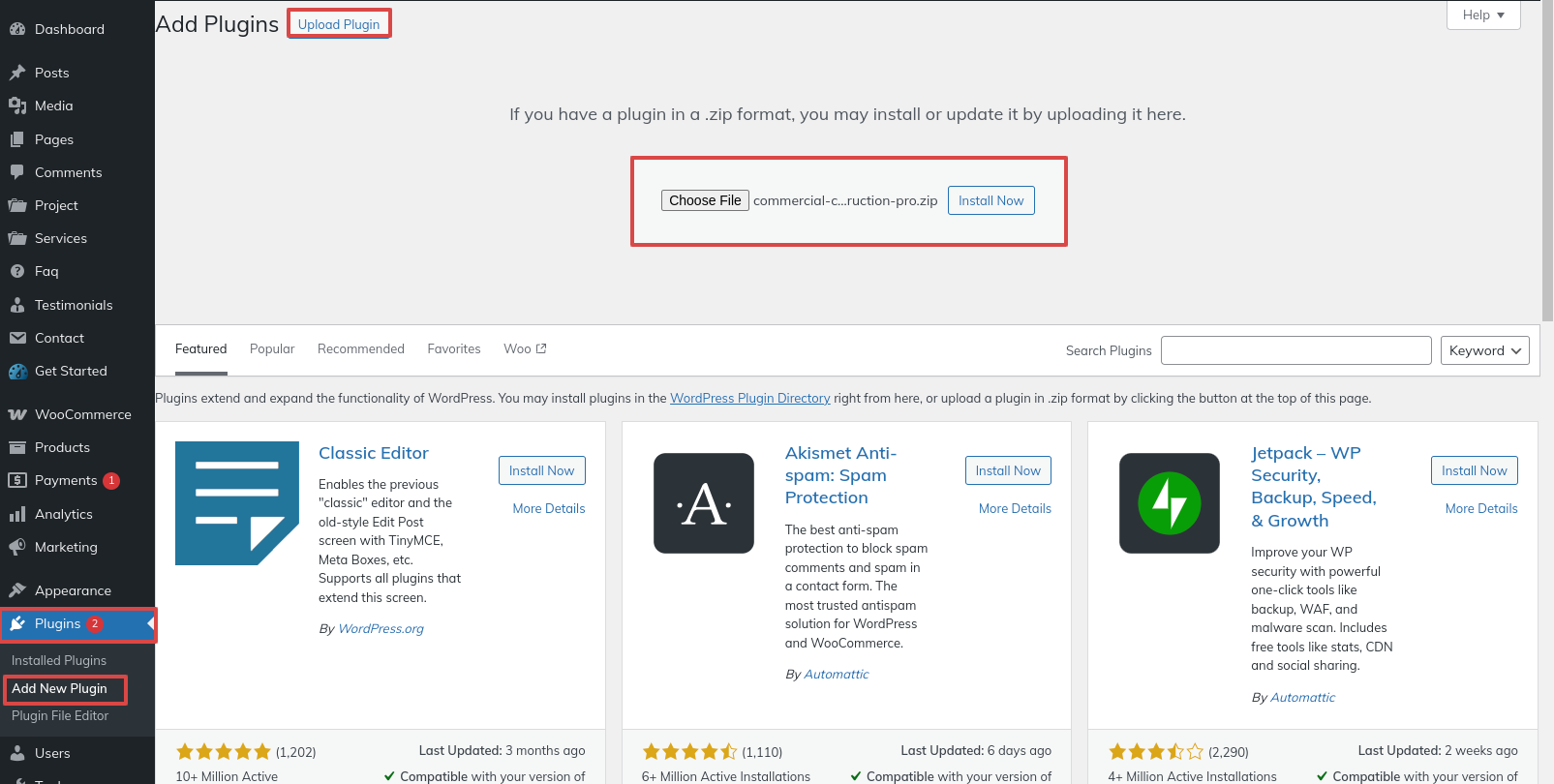Install the Jetpack plugin
The image size is (1554, 784).
pyautogui.click(x=1475, y=470)
